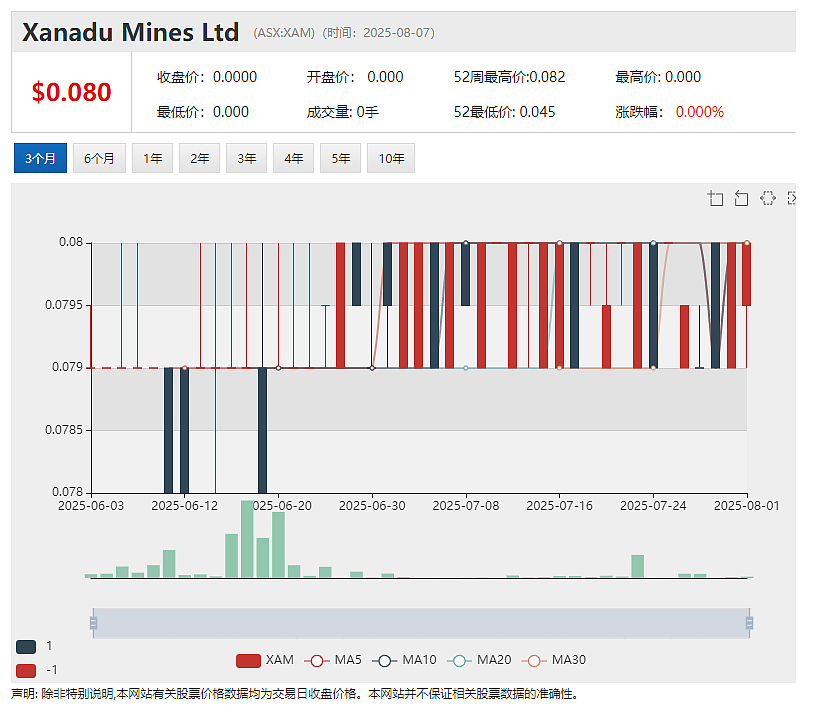This screenshot has width=815, height=718.
Task: Open the 3年 range tab
Action: [x=246, y=158]
